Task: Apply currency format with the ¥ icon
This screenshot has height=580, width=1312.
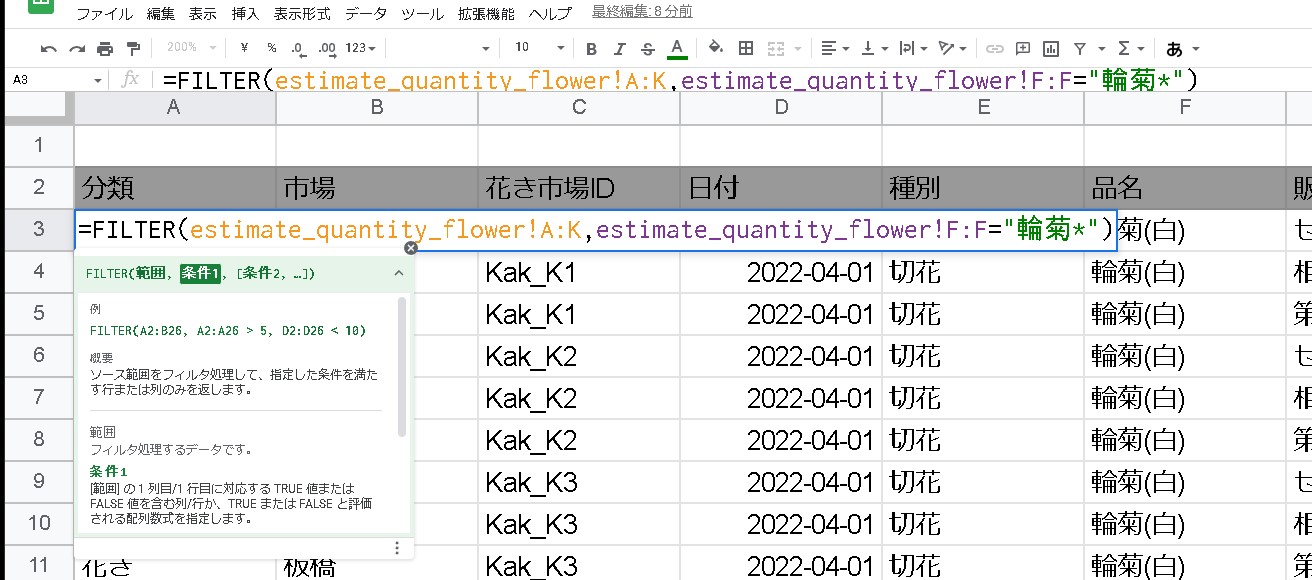Action: click(x=245, y=47)
